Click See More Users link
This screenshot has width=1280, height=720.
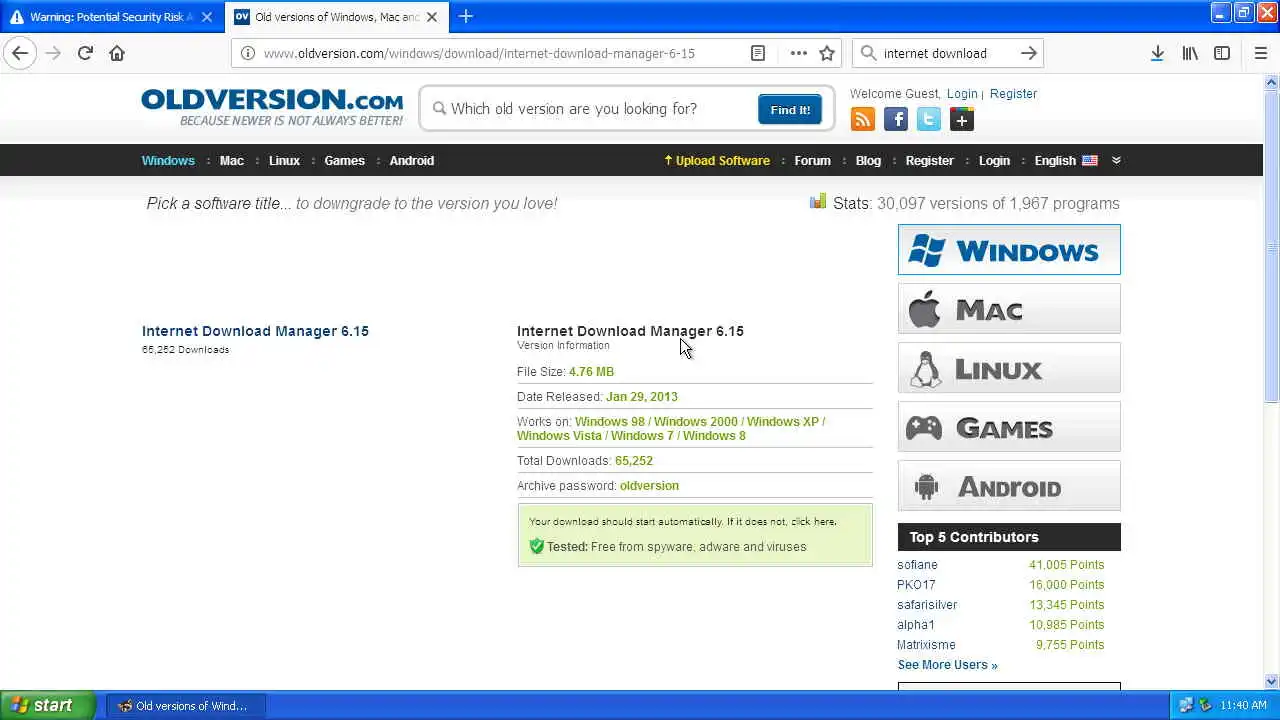pyautogui.click(x=947, y=665)
